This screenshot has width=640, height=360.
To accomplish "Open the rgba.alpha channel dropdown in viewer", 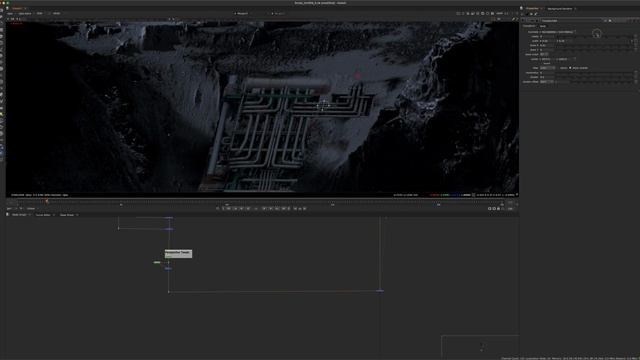I will click(x=25, y=13).
